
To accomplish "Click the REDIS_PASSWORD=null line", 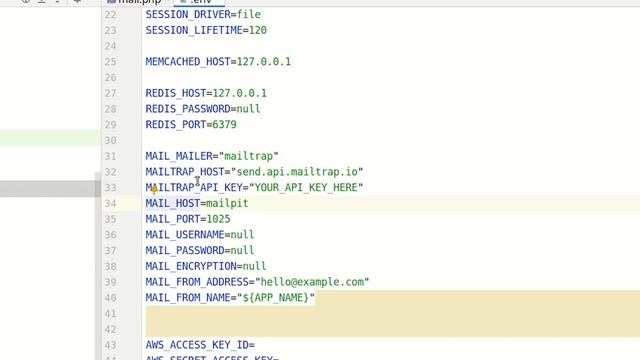I will point(203,109).
